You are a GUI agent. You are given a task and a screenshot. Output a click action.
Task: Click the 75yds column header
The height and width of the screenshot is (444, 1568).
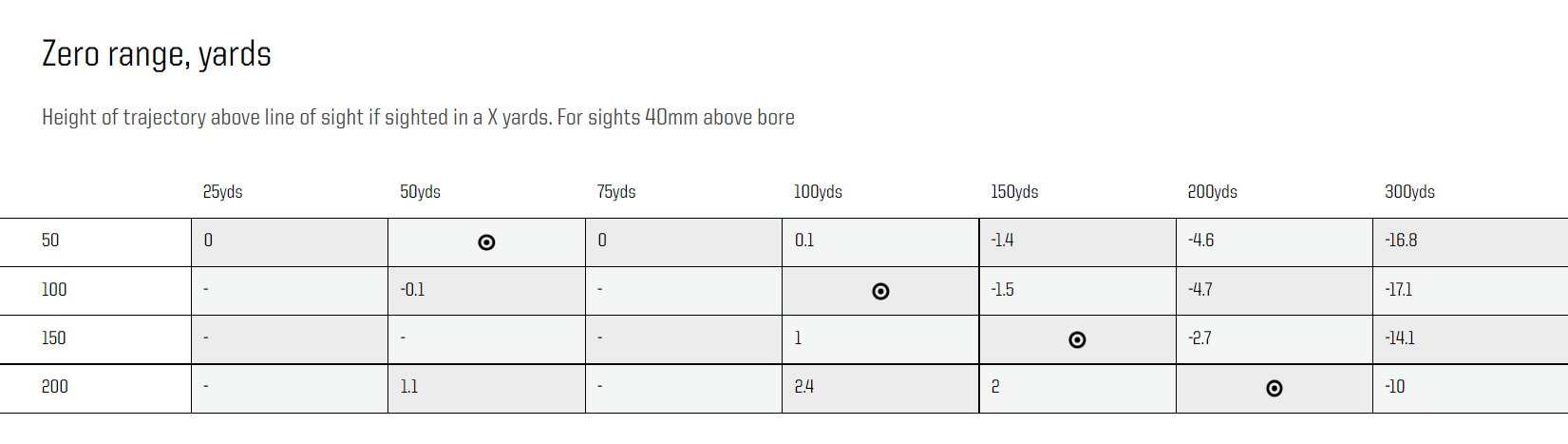pos(616,192)
